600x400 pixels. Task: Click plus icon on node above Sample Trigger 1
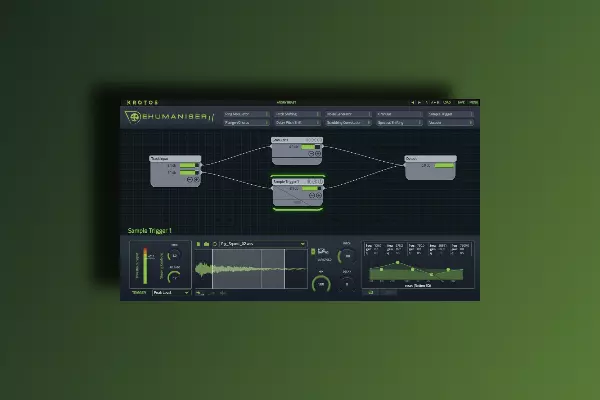point(318,153)
